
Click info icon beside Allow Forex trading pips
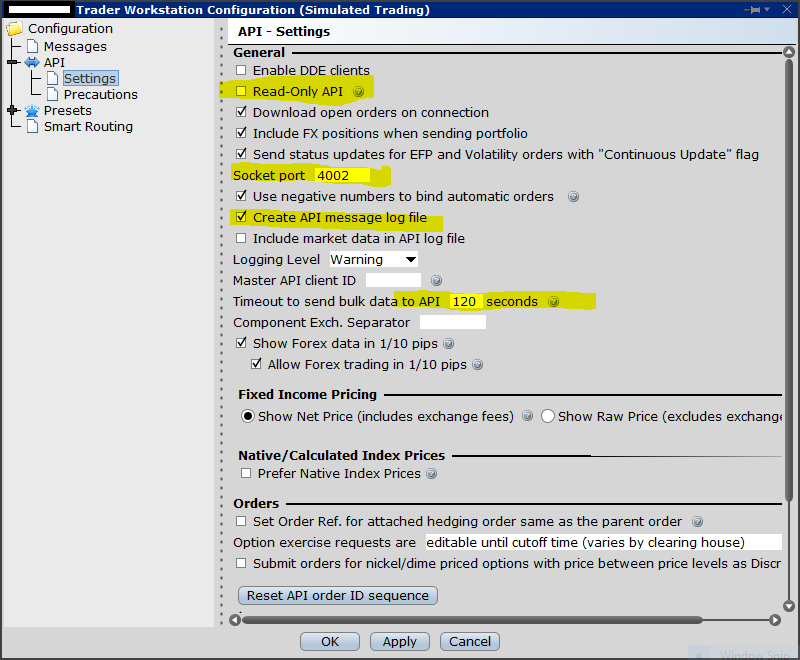coord(478,365)
